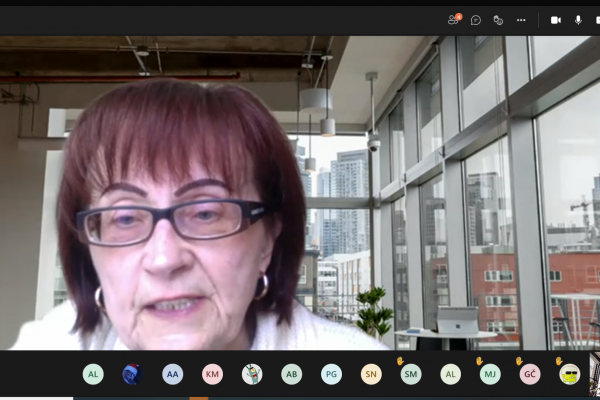Select participant avatar AB
This screenshot has height=400, width=600.
point(292,374)
